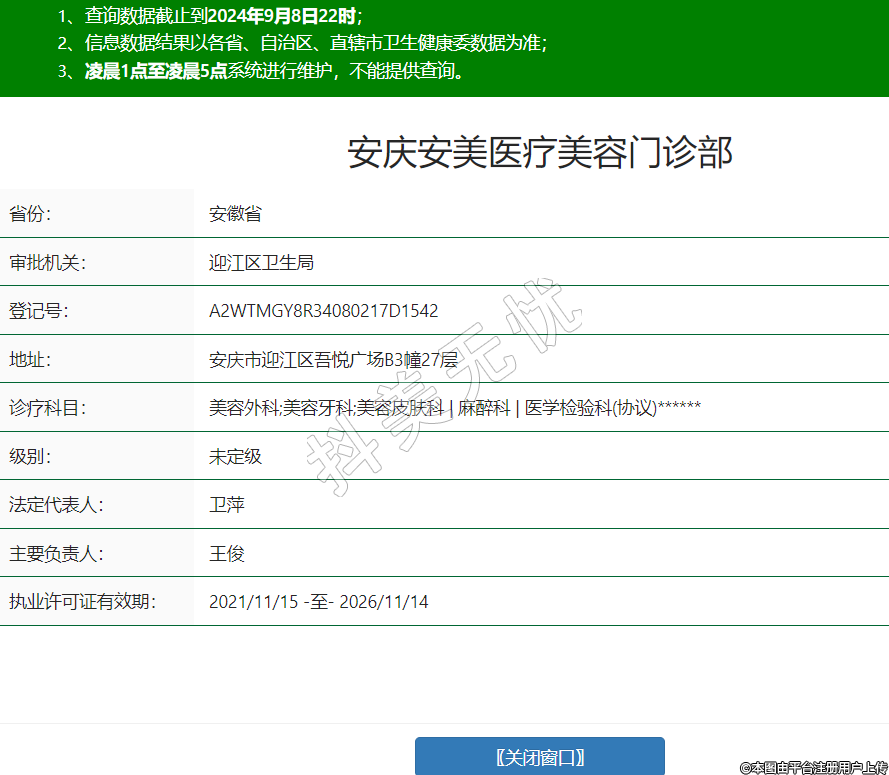Select the main person in charge 王俊
889x775 pixels.
(x=227, y=554)
